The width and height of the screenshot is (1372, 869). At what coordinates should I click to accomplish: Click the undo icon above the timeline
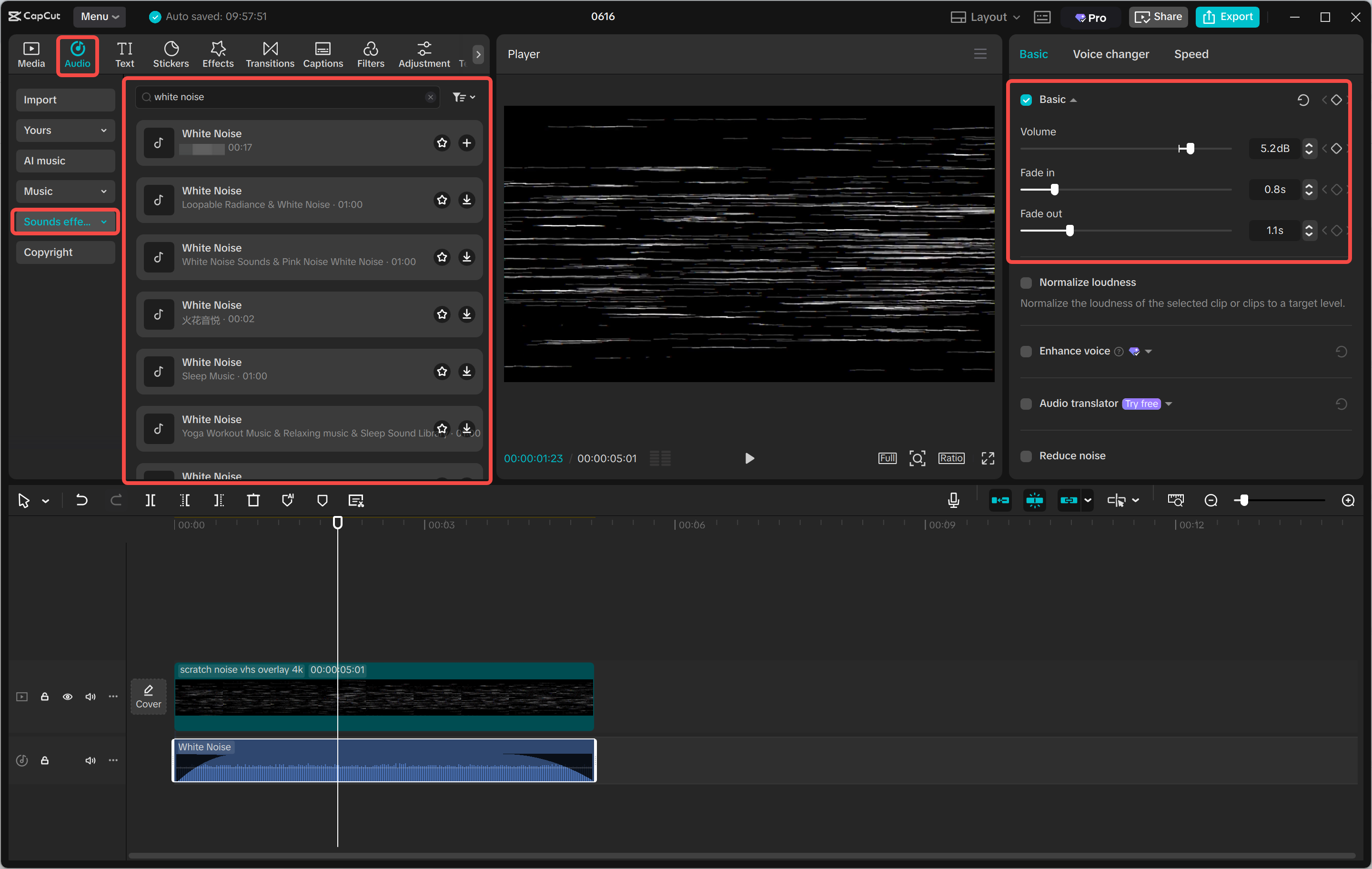(81, 500)
